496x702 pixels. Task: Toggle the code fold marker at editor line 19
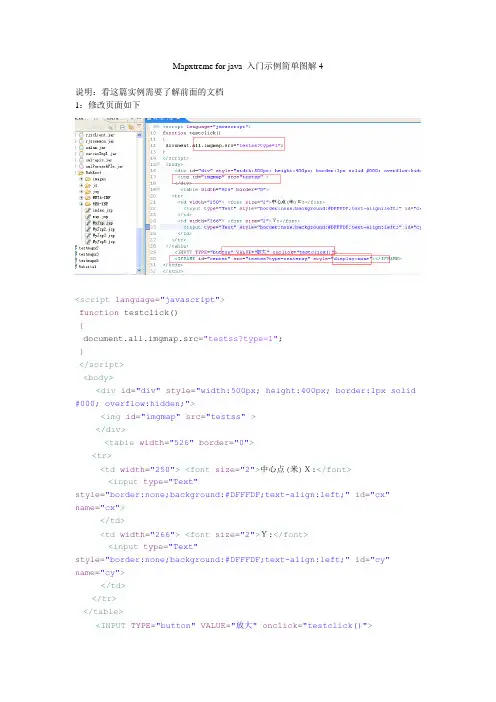click(x=158, y=189)
